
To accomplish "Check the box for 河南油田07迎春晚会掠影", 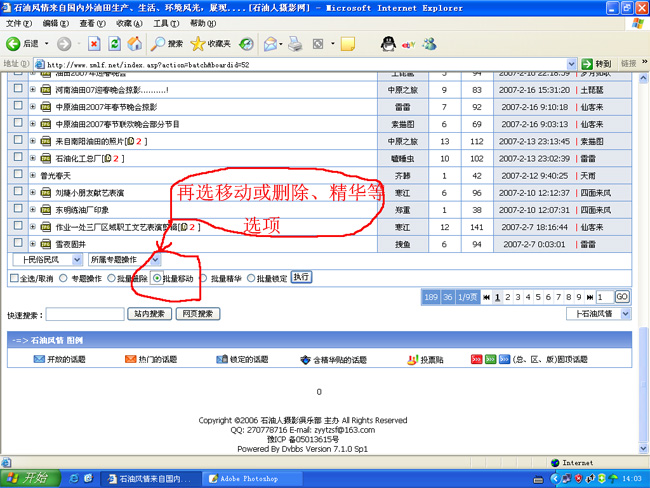I will [x=18, y=88].
